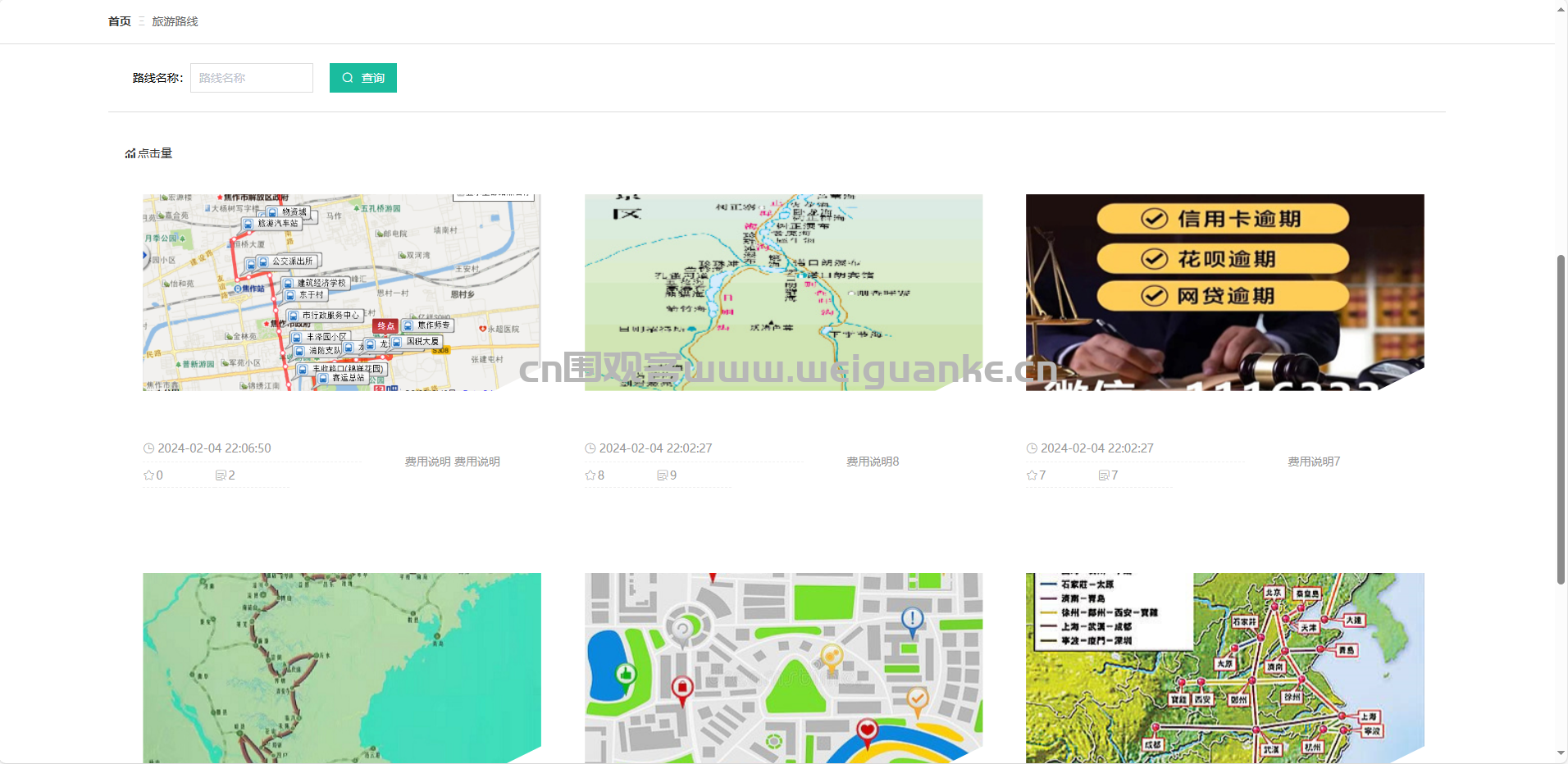1568x764 pixels.
Task: Click the page vertical scrollbar thumb
Action: point(1561,420)
